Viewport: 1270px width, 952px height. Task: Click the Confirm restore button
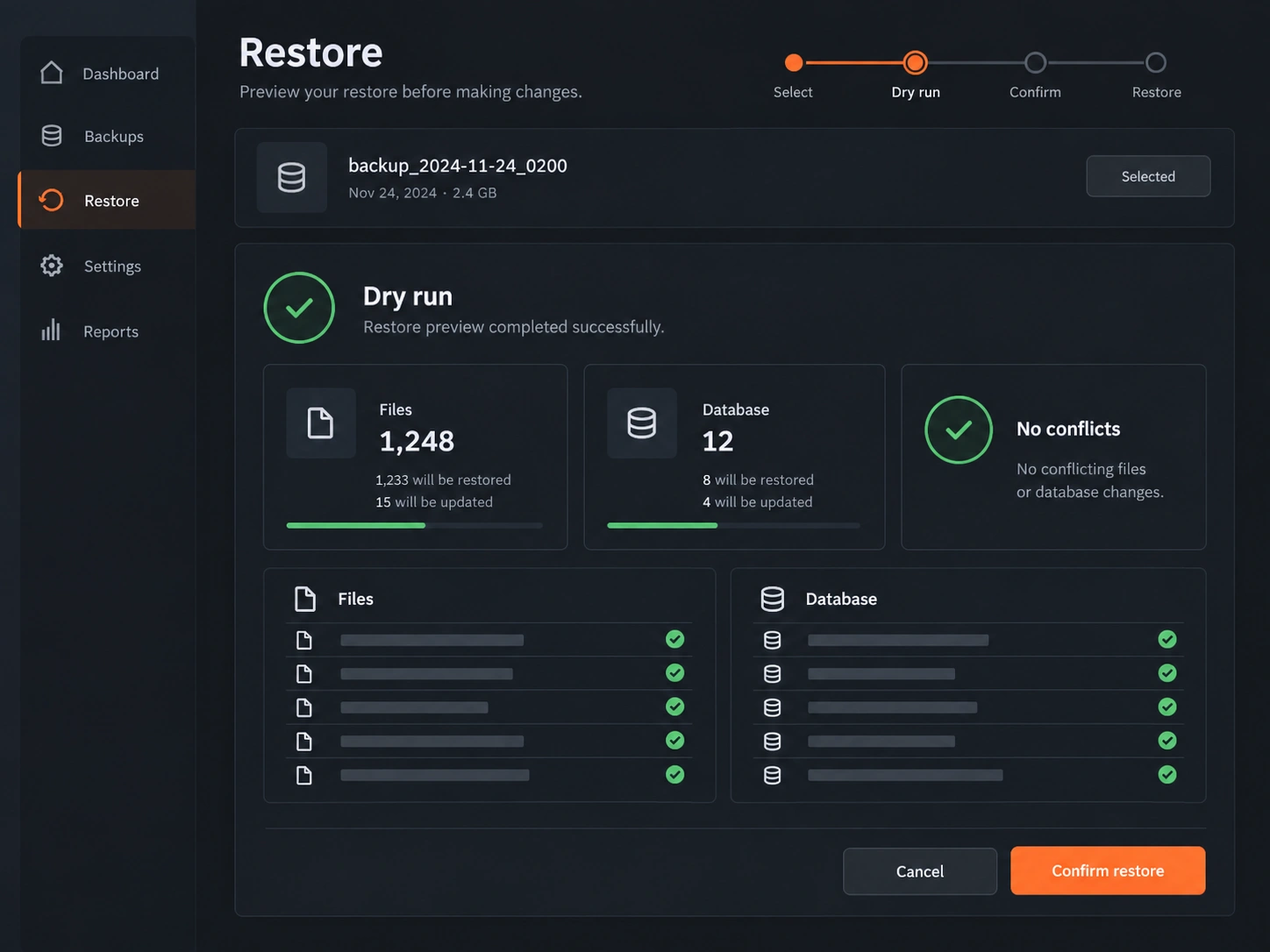click(1108, 870)
